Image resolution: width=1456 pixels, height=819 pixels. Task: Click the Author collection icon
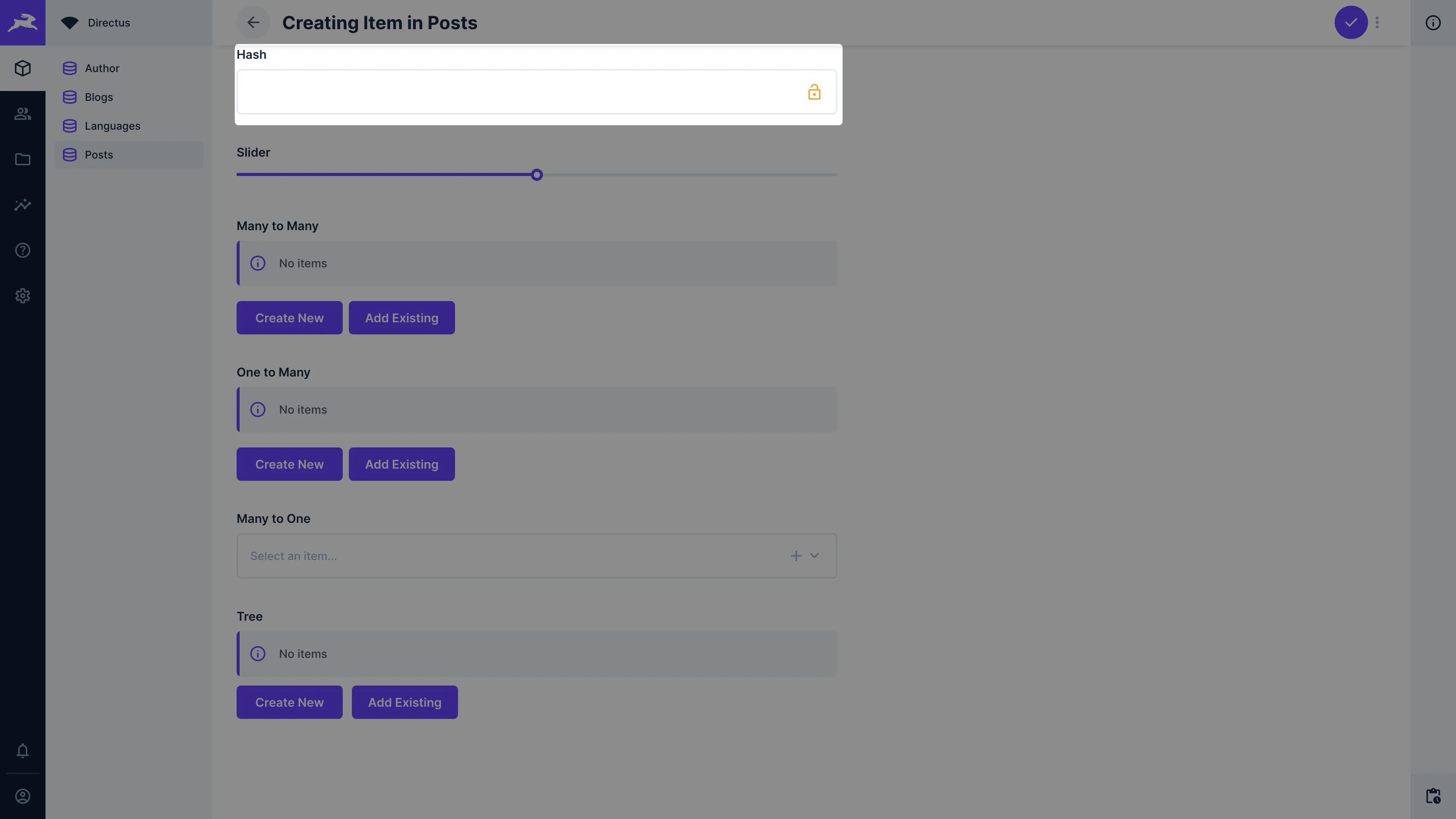click(x=70, y=68)
